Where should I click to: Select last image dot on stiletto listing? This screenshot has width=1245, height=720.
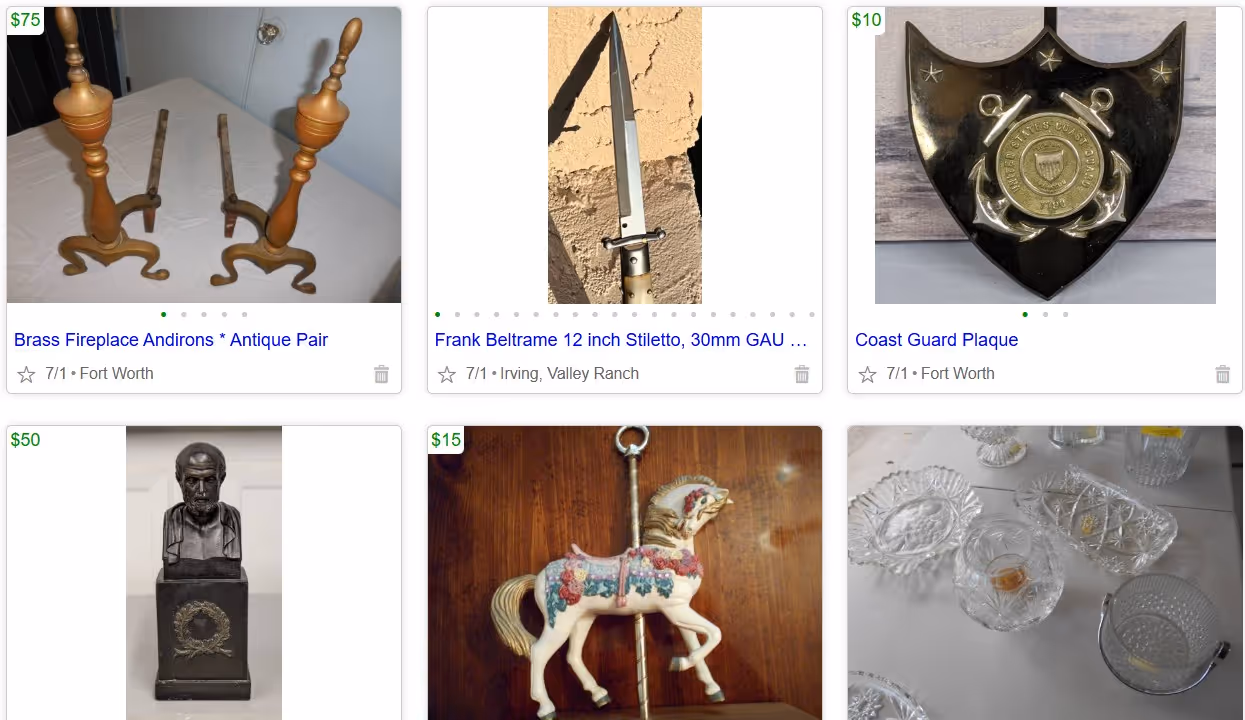812,314
